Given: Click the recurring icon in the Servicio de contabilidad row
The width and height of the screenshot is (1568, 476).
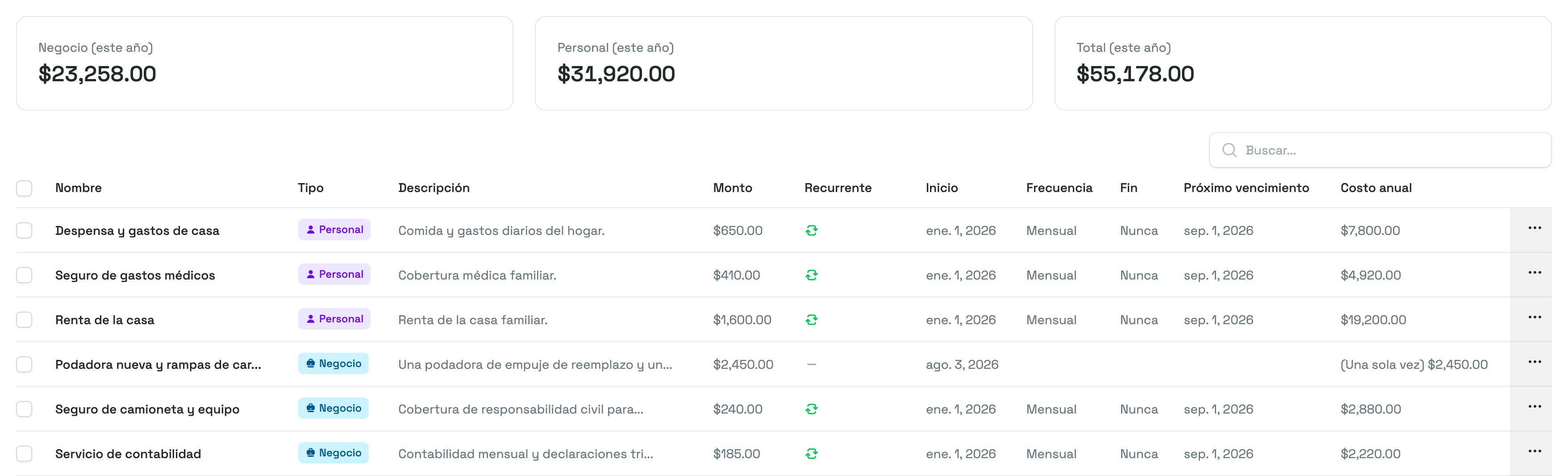Looking at the screenshot, I should click(x=811, y=454).
